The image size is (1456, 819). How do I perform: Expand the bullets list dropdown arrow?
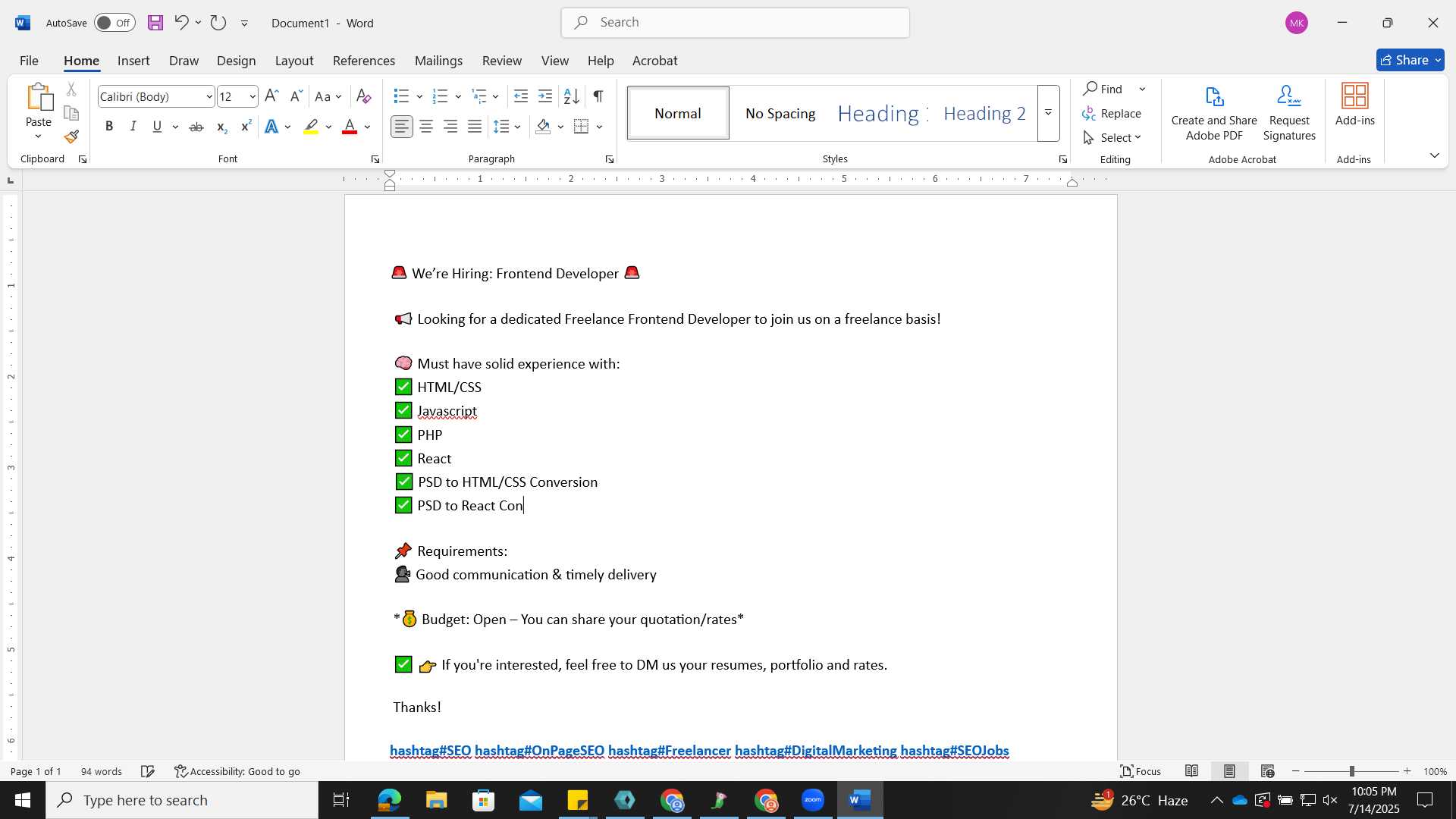(419, 96)
